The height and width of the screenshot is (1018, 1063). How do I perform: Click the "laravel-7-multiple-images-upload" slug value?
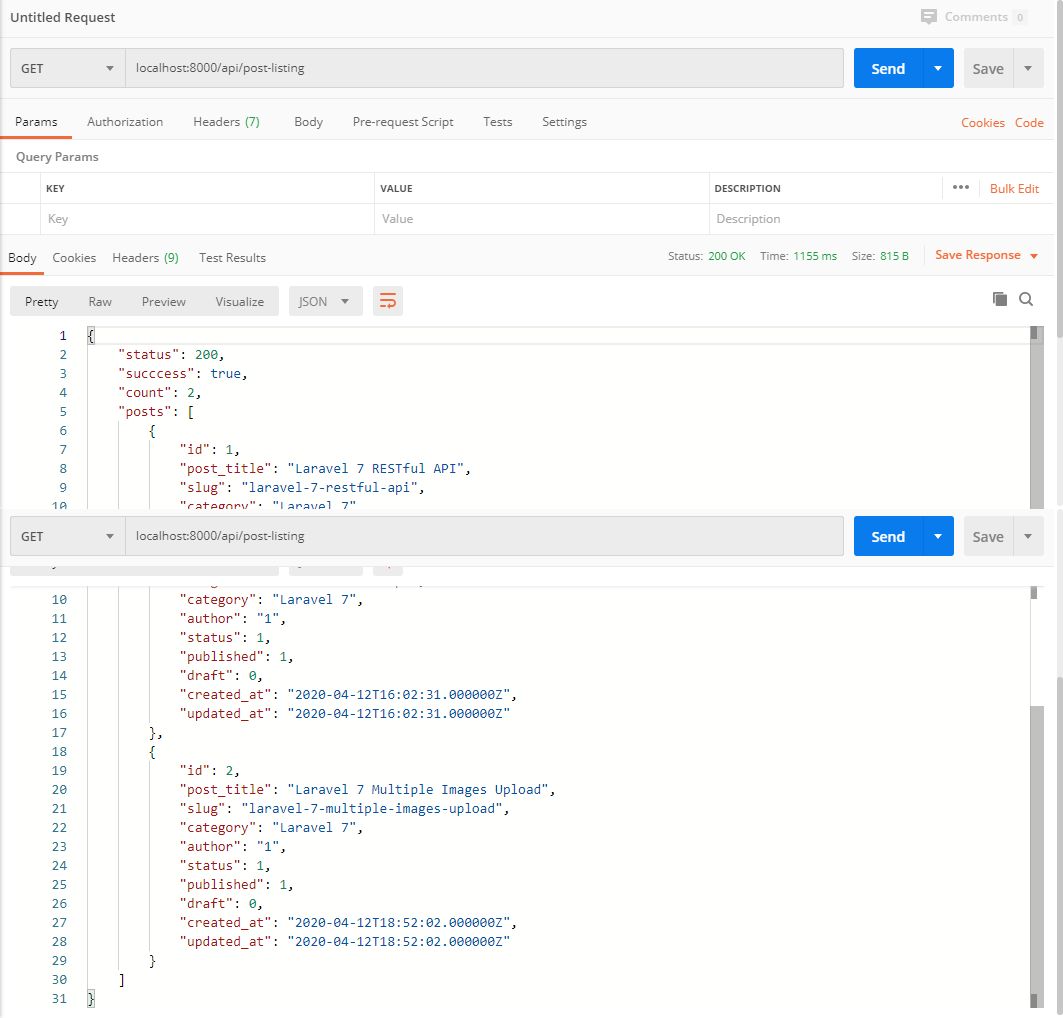[372, 809]
